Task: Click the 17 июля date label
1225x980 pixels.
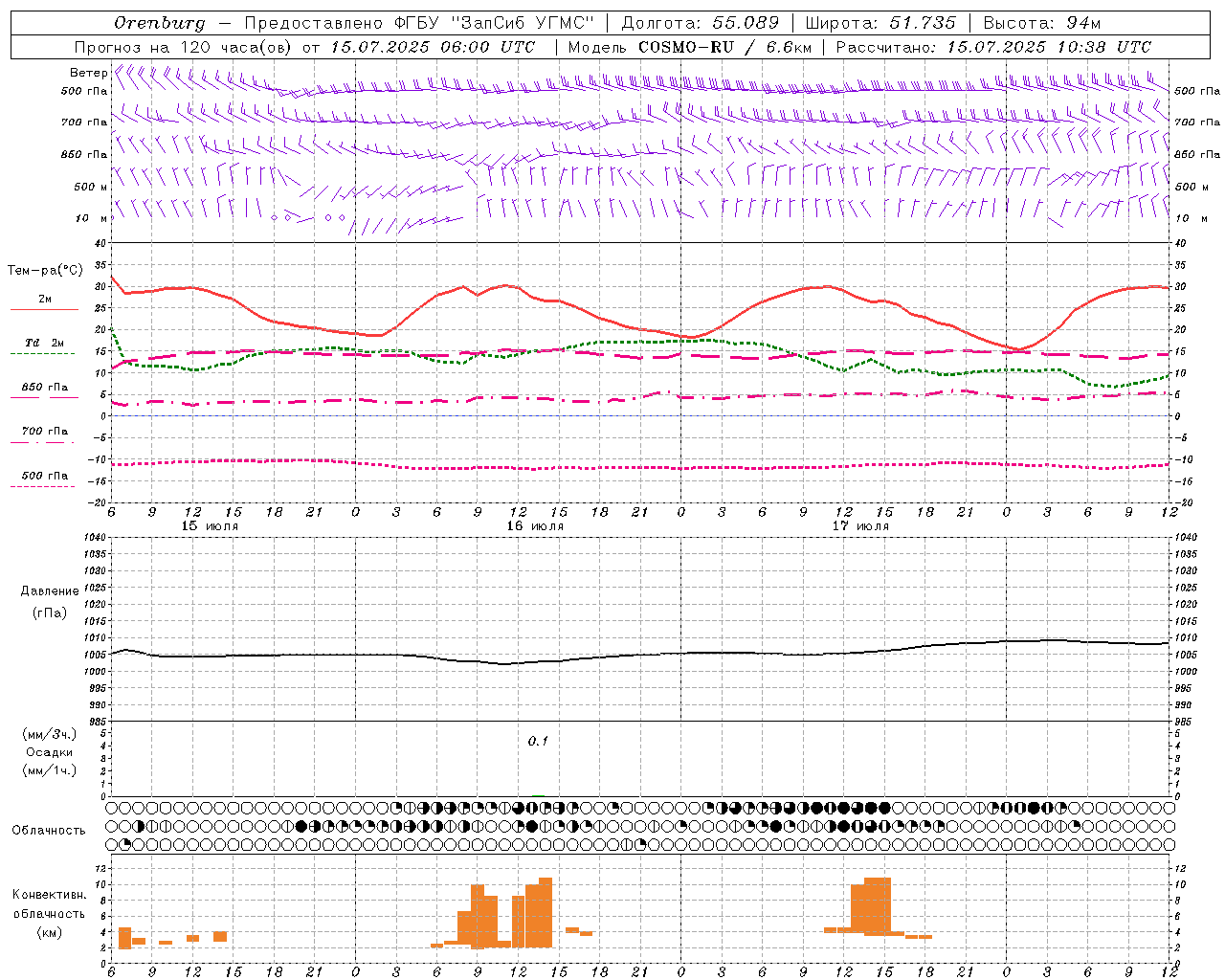Action: tap(860, 526)
